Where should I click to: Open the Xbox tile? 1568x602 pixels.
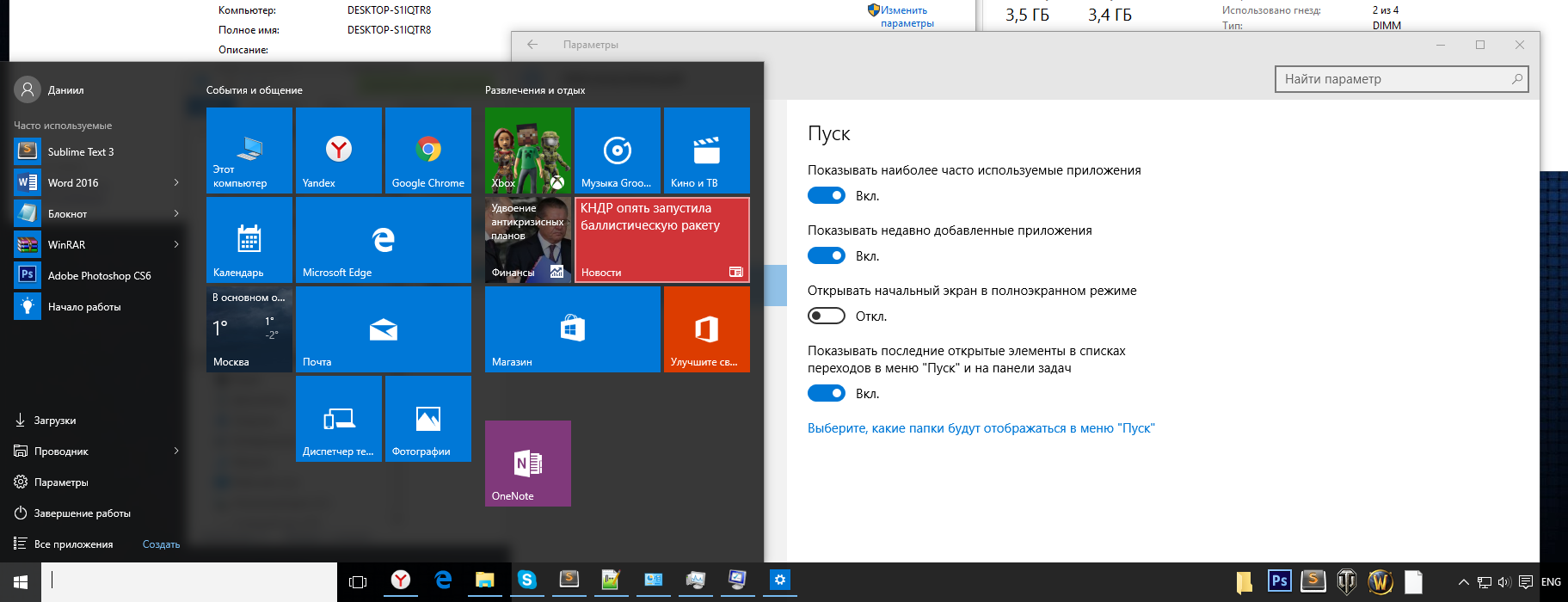click(528, 150)
